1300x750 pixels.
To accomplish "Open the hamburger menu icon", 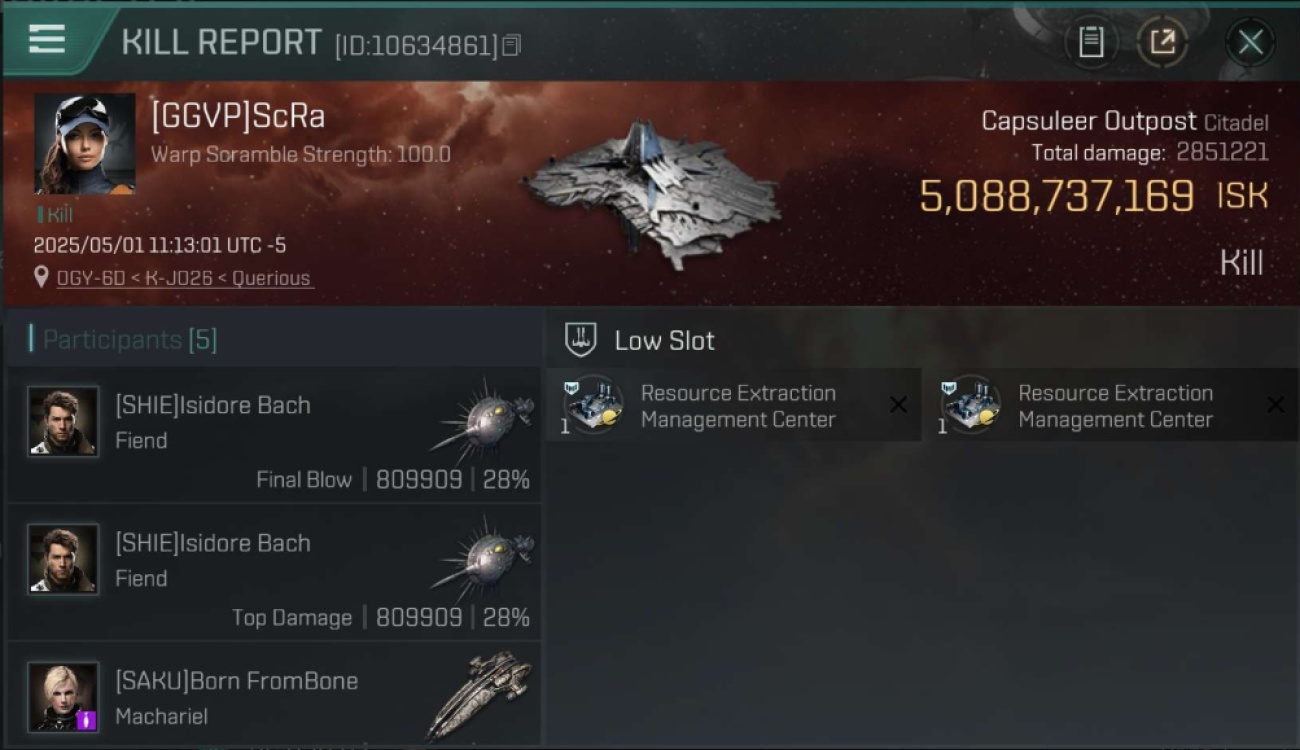I will click(x=47, y=40).
